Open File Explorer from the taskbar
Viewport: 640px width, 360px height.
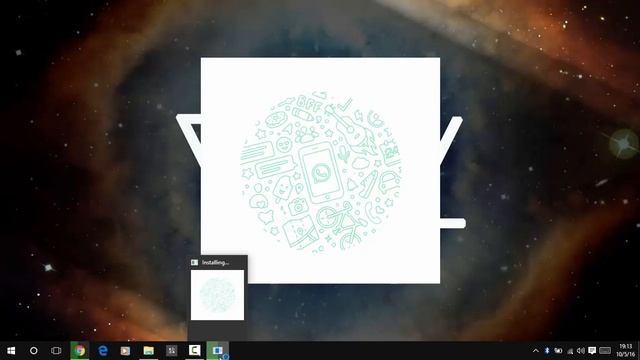coord(149,351)
